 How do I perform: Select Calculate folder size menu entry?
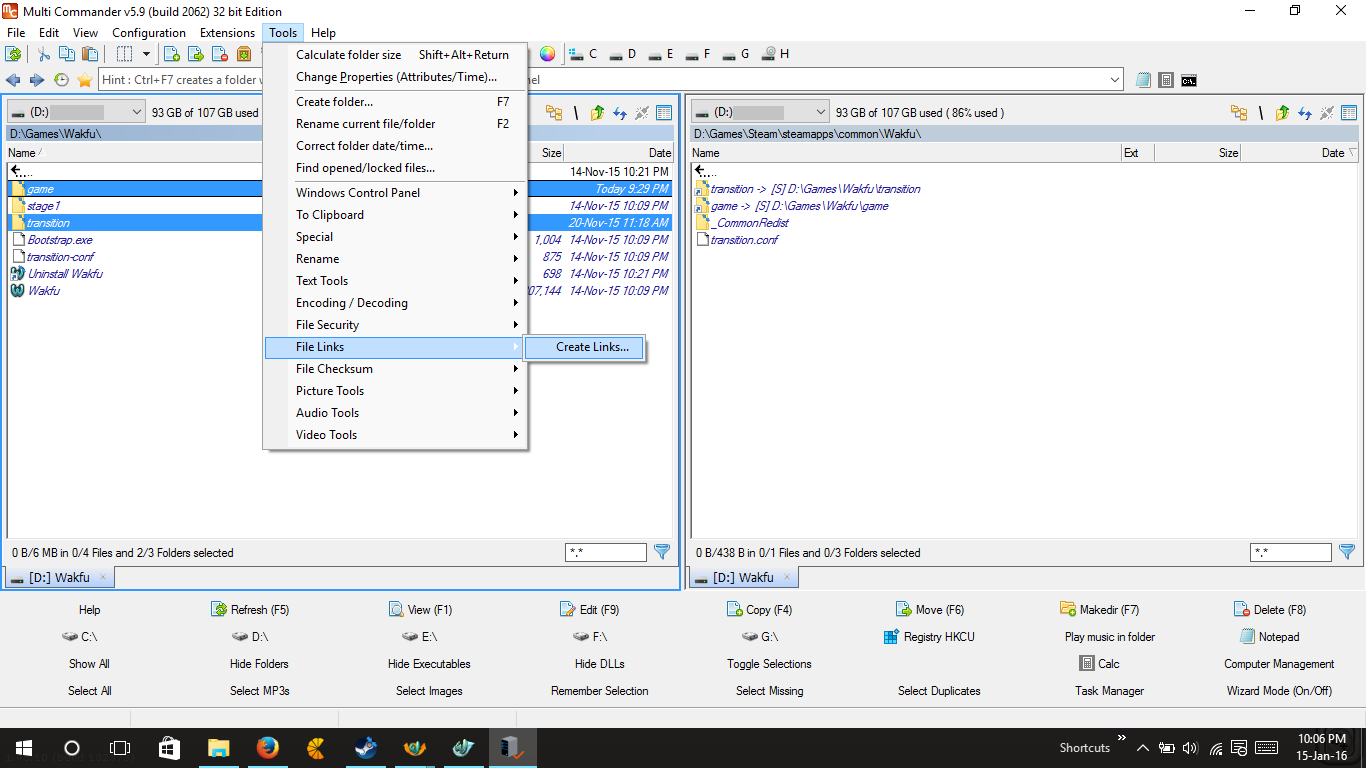(x=395, y=55)
